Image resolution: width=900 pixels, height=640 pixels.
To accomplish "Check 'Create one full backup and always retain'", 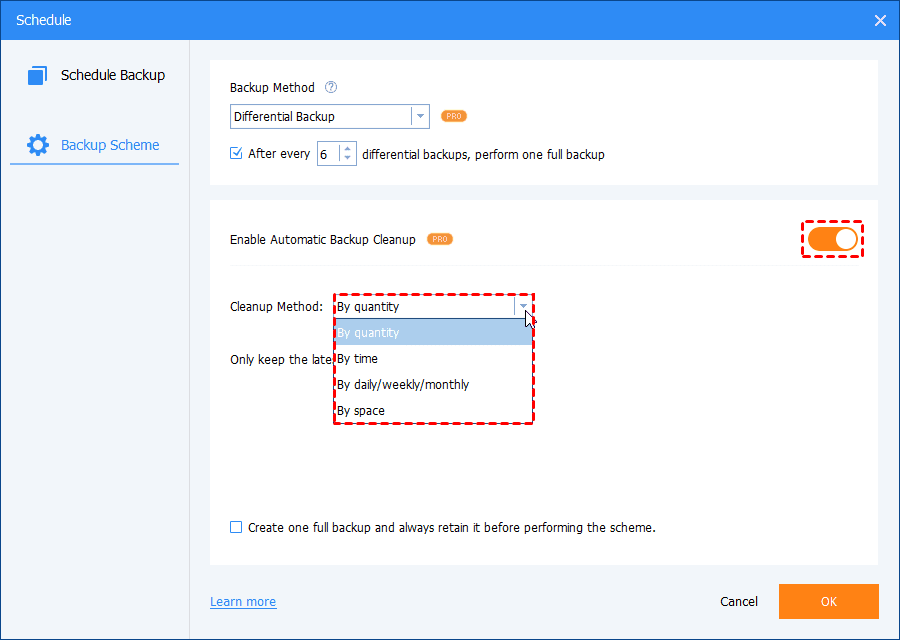I will (x=237, y=527).
